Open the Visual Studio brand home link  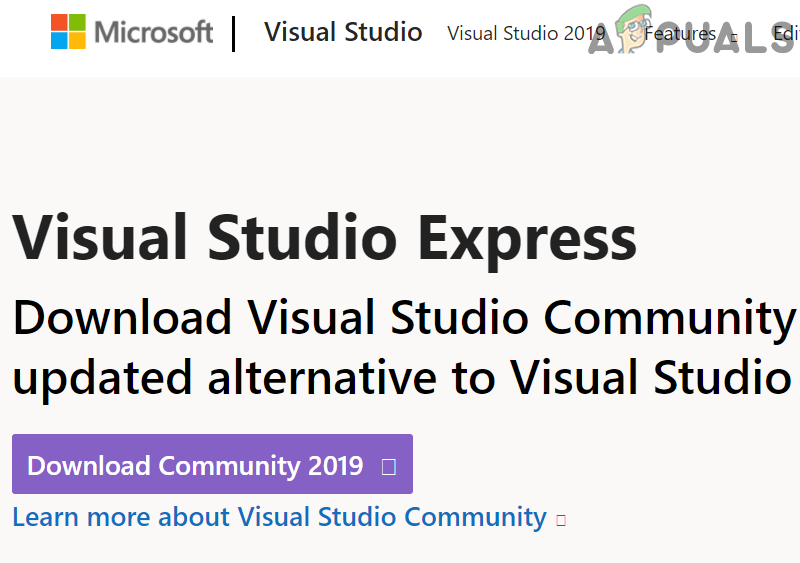[x=343, y=32]
